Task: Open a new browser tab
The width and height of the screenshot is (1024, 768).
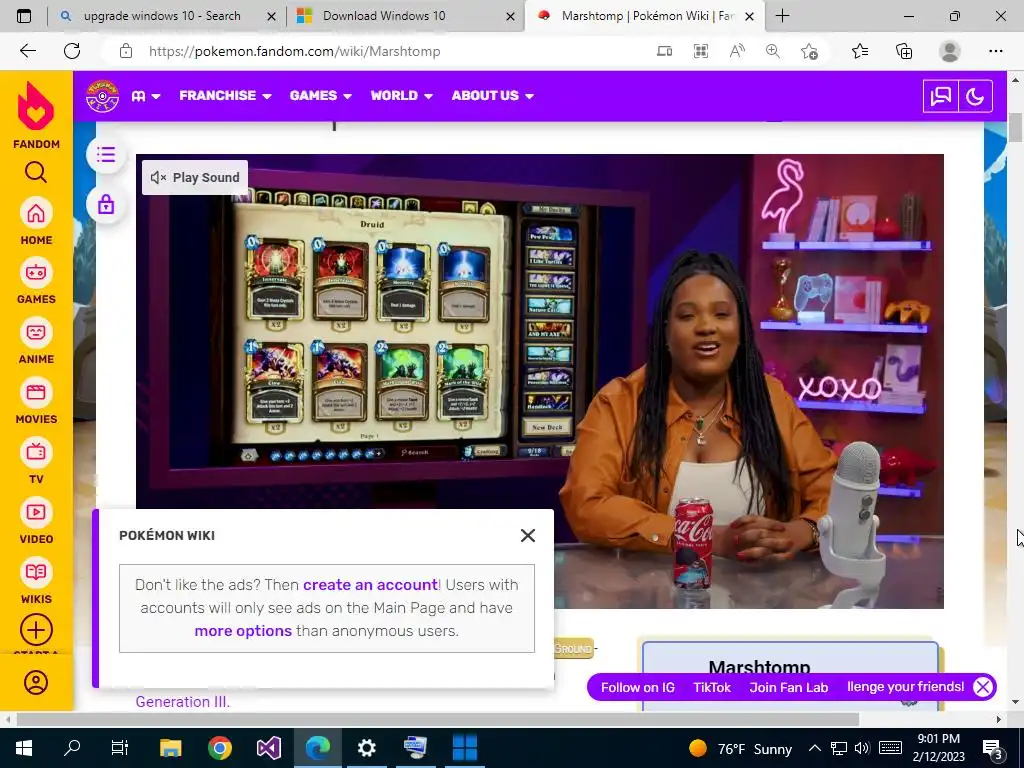Action: [782, 16]
